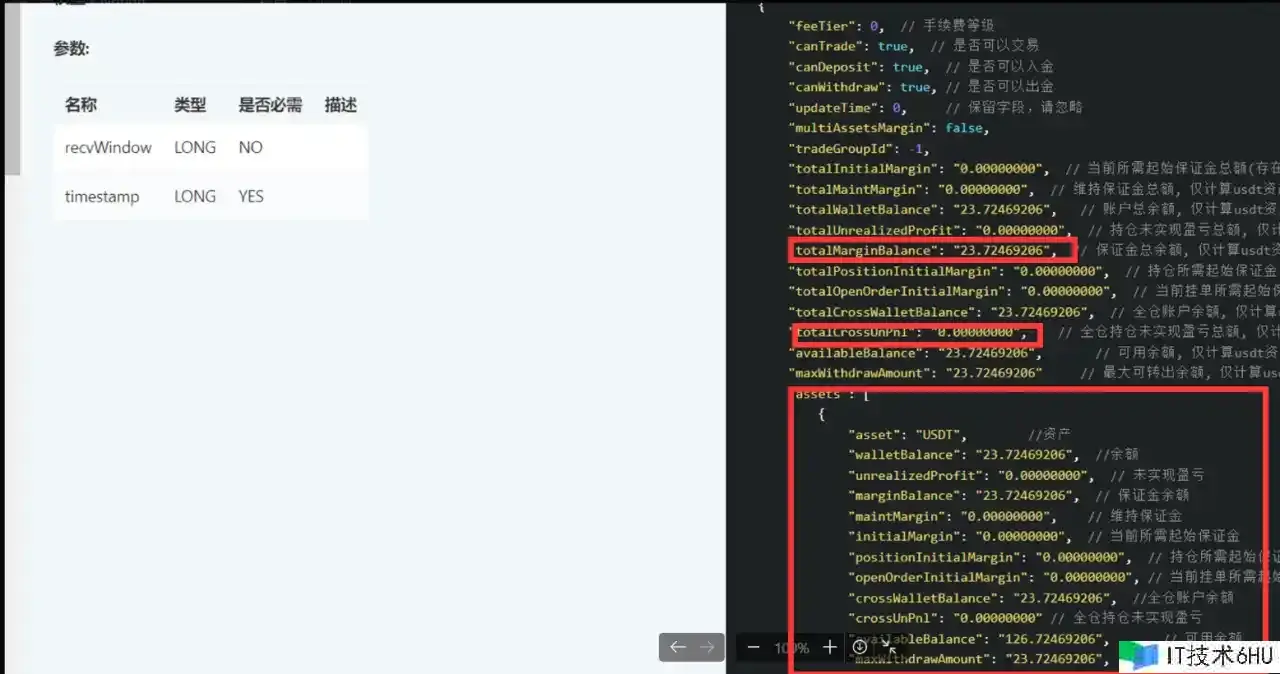Image resolution: width=1280 pixels, height=674 pixels.
Task: Select the timestamp parameter name
Action: click(x=102, y=197)
